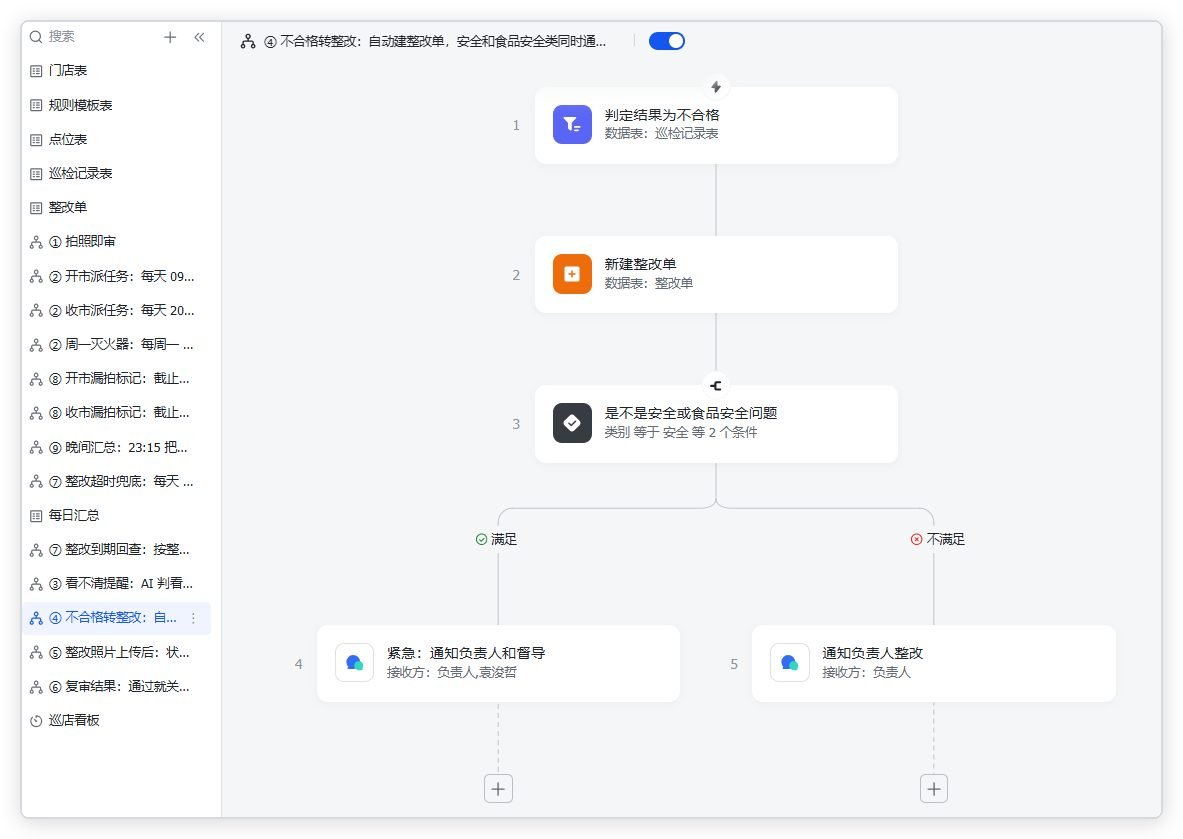Open the 点位表 table

point(117,140)
